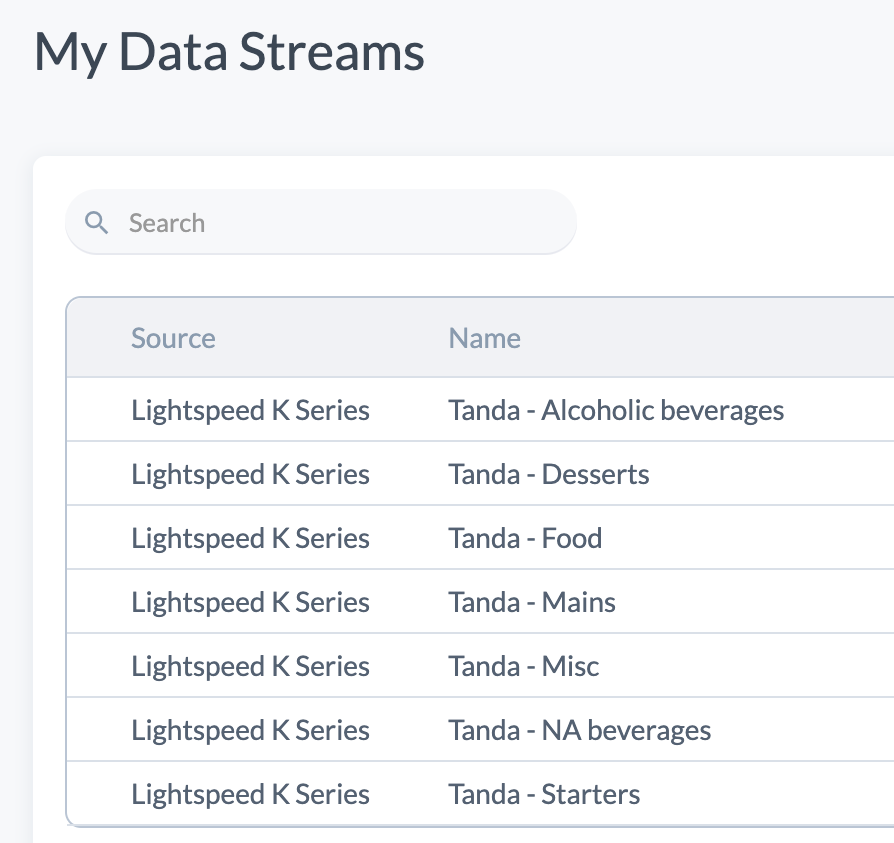Click the Source cell in the Misc row
The image size is (894, 843).
tap(250, 666)
